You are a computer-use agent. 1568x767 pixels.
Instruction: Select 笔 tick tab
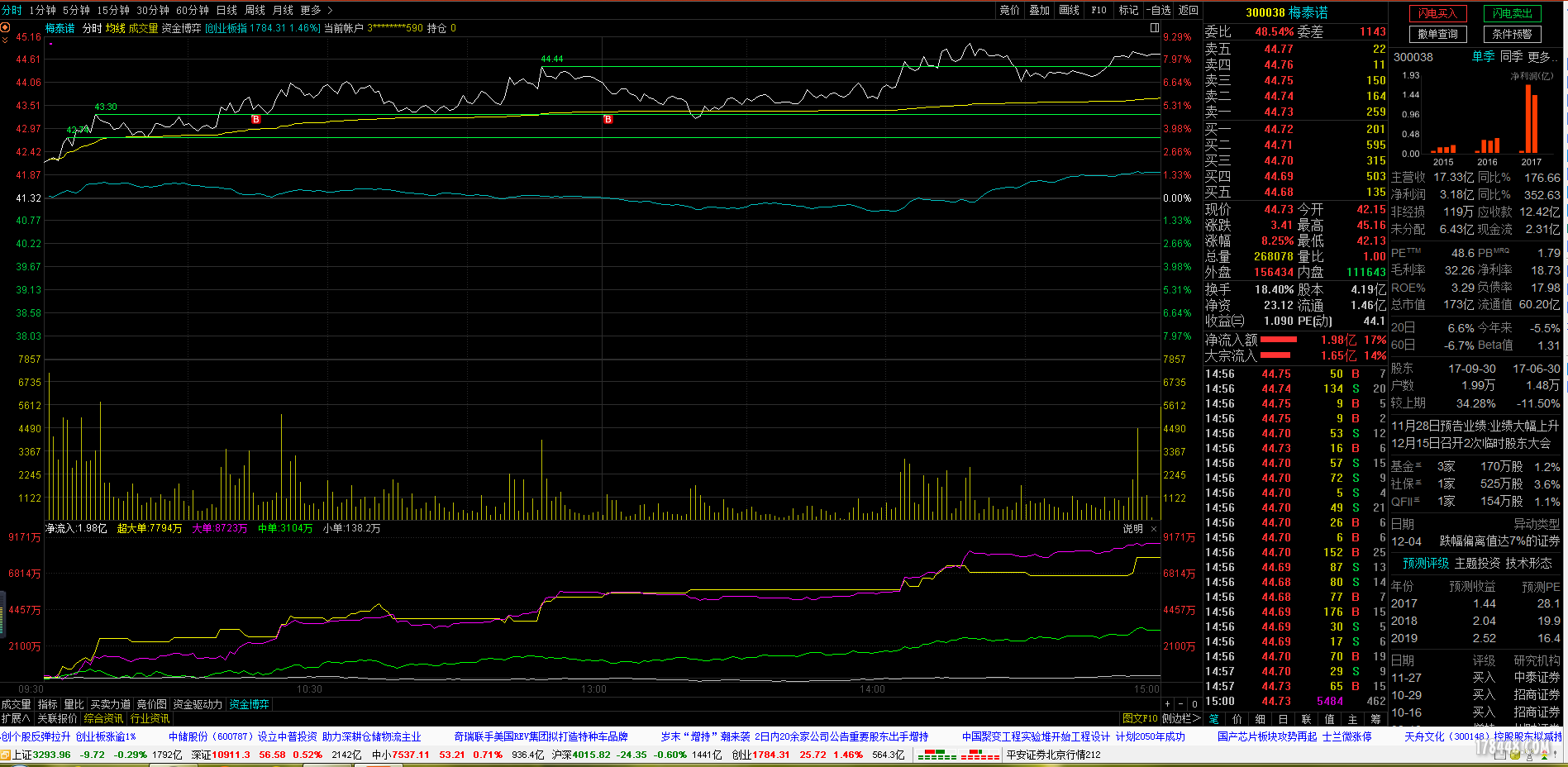1213,719
